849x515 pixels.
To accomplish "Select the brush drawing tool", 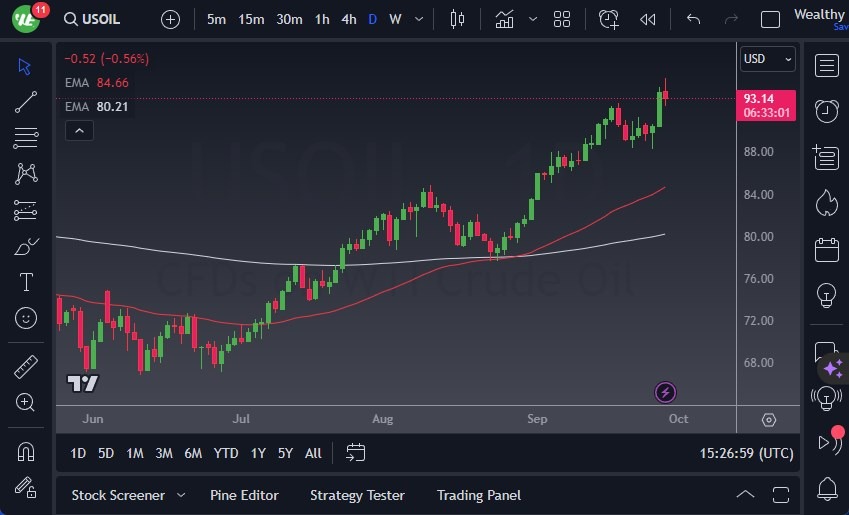I will [26, 246].
